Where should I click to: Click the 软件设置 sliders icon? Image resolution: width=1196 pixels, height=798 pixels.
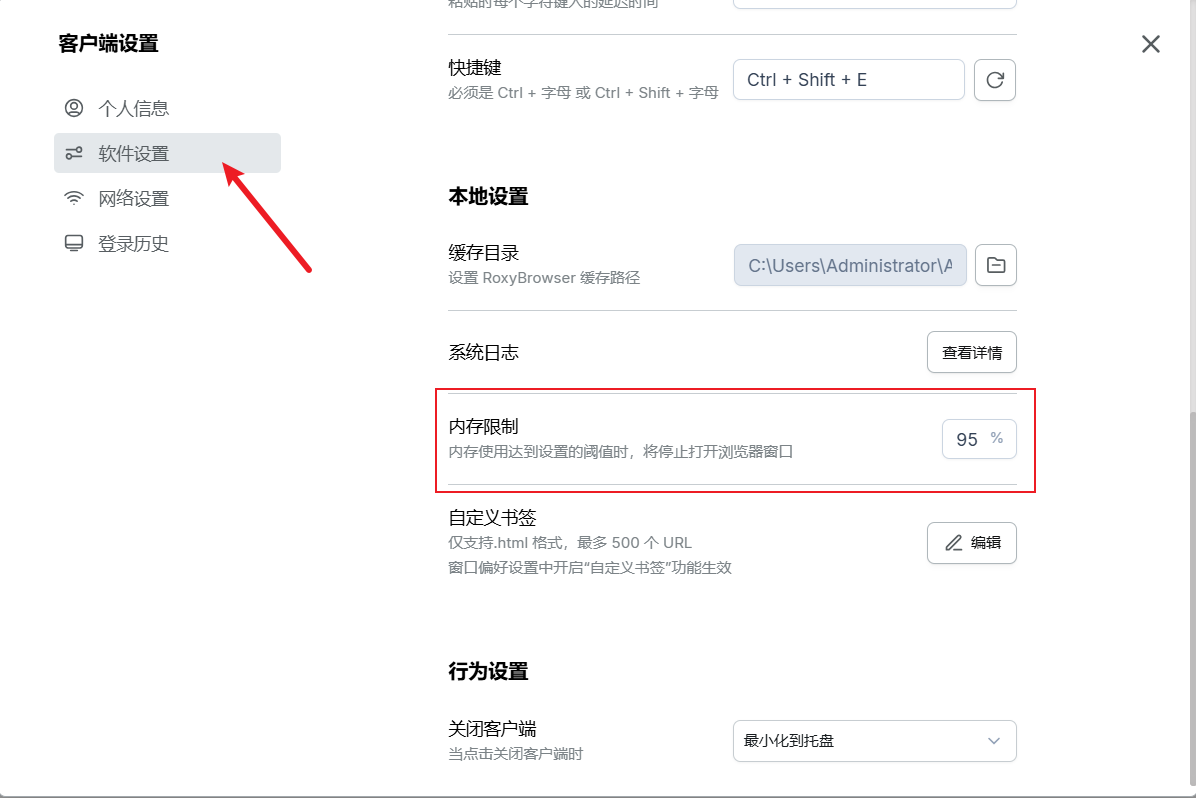tap(74, 153)
